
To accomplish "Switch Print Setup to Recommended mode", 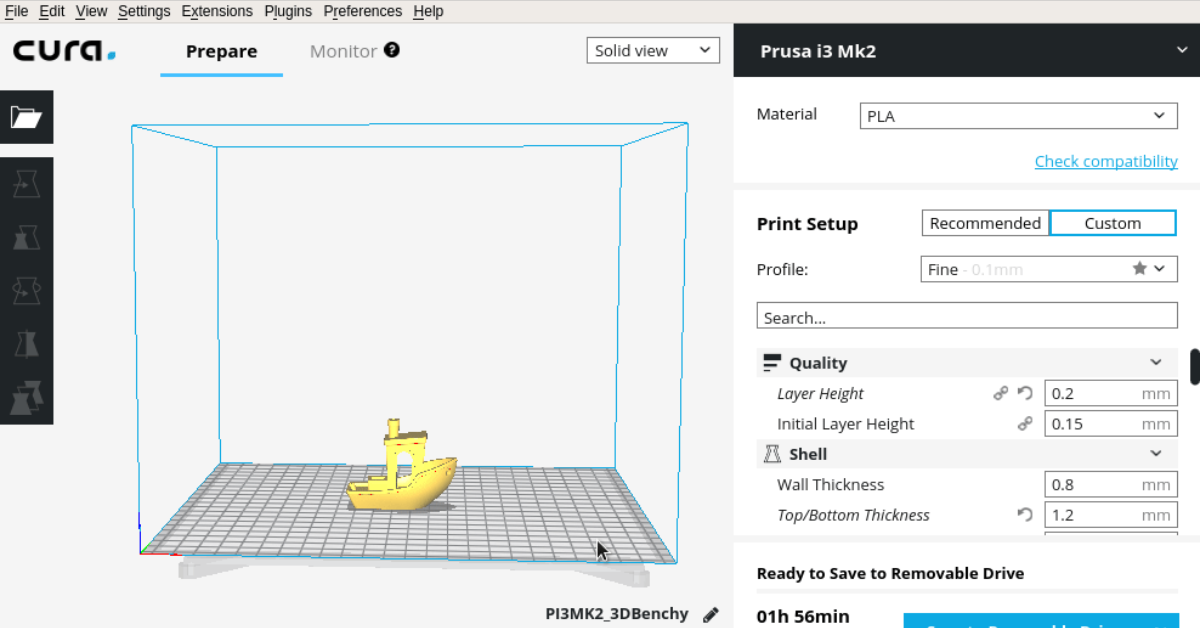I will tap(985, 222).
